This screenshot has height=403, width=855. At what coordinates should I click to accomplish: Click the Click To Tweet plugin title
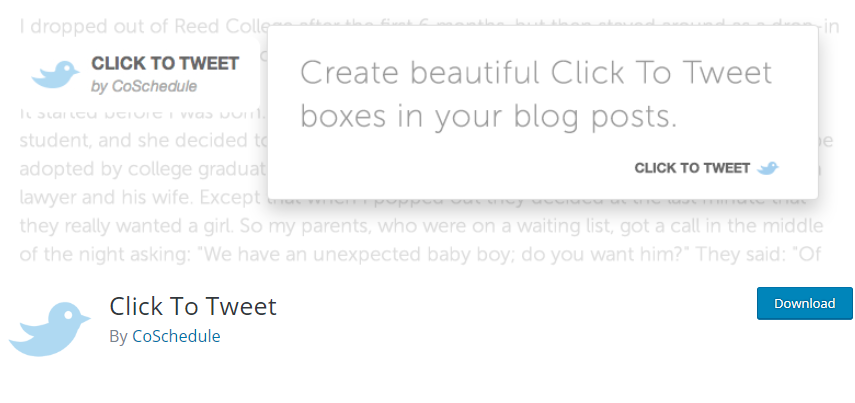[x=193, y=306]
